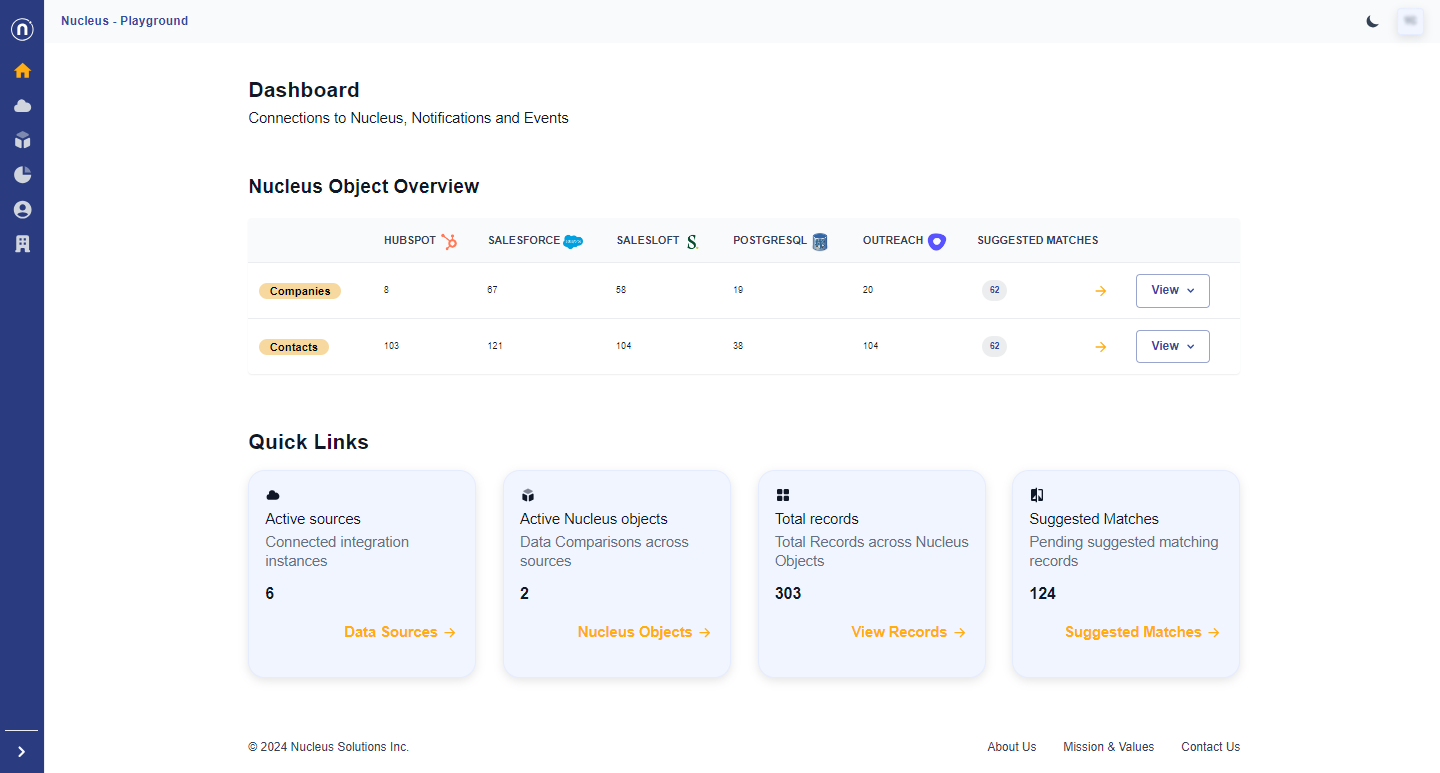The width and height of the screenshot is (1440, 773).
Task: Click the Outreach logo icon
Action: click(936, 241)
